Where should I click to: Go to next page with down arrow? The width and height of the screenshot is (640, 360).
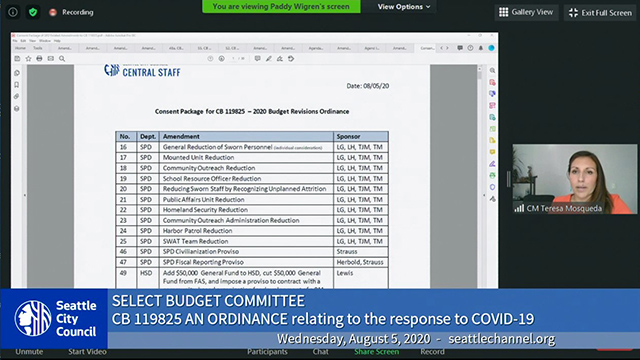(222, 59)
